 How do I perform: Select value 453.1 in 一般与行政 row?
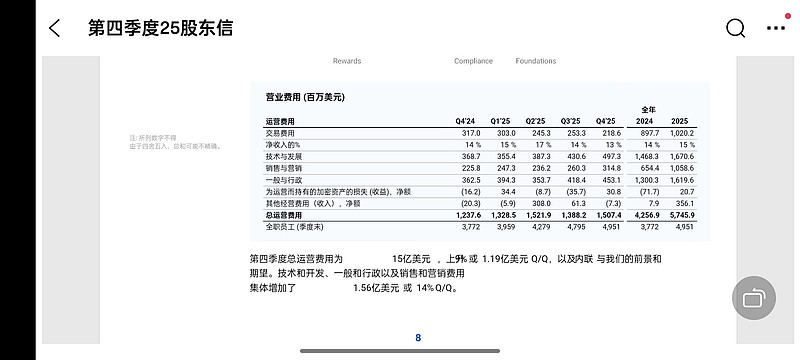tap(612, 180)
